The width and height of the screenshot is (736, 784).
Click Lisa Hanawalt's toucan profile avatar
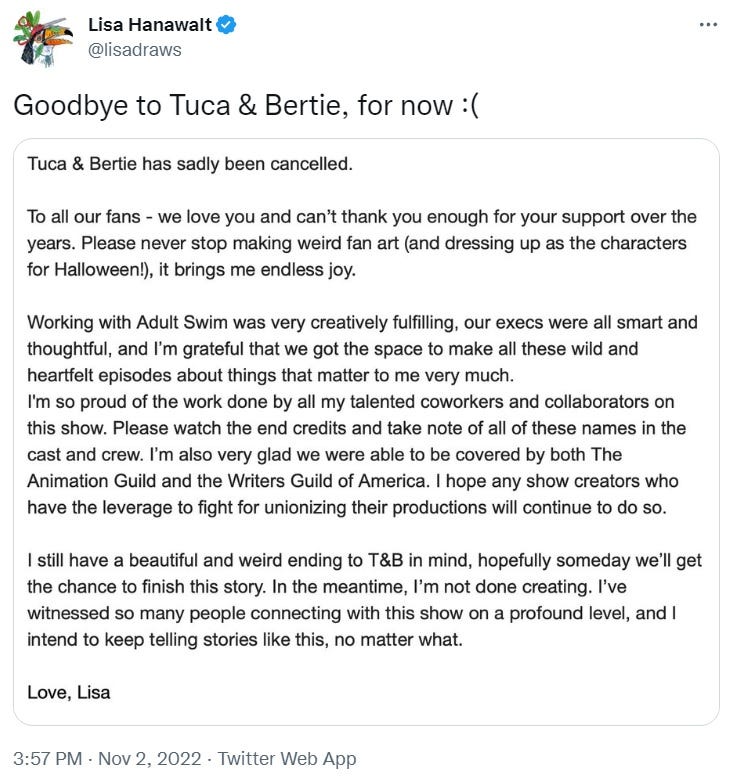(42, 39)
